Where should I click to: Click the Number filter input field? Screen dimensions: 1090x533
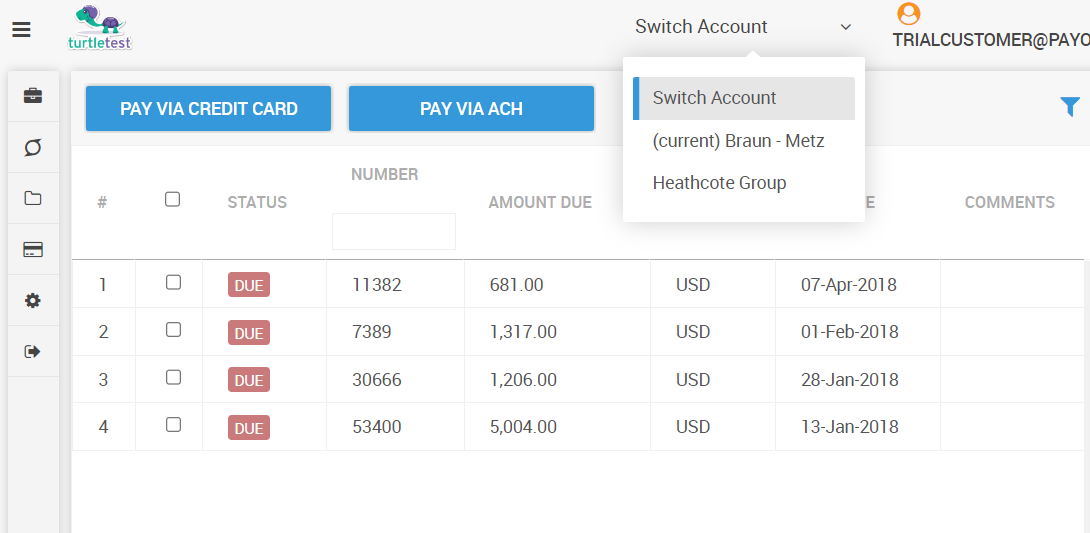[393, 231]
